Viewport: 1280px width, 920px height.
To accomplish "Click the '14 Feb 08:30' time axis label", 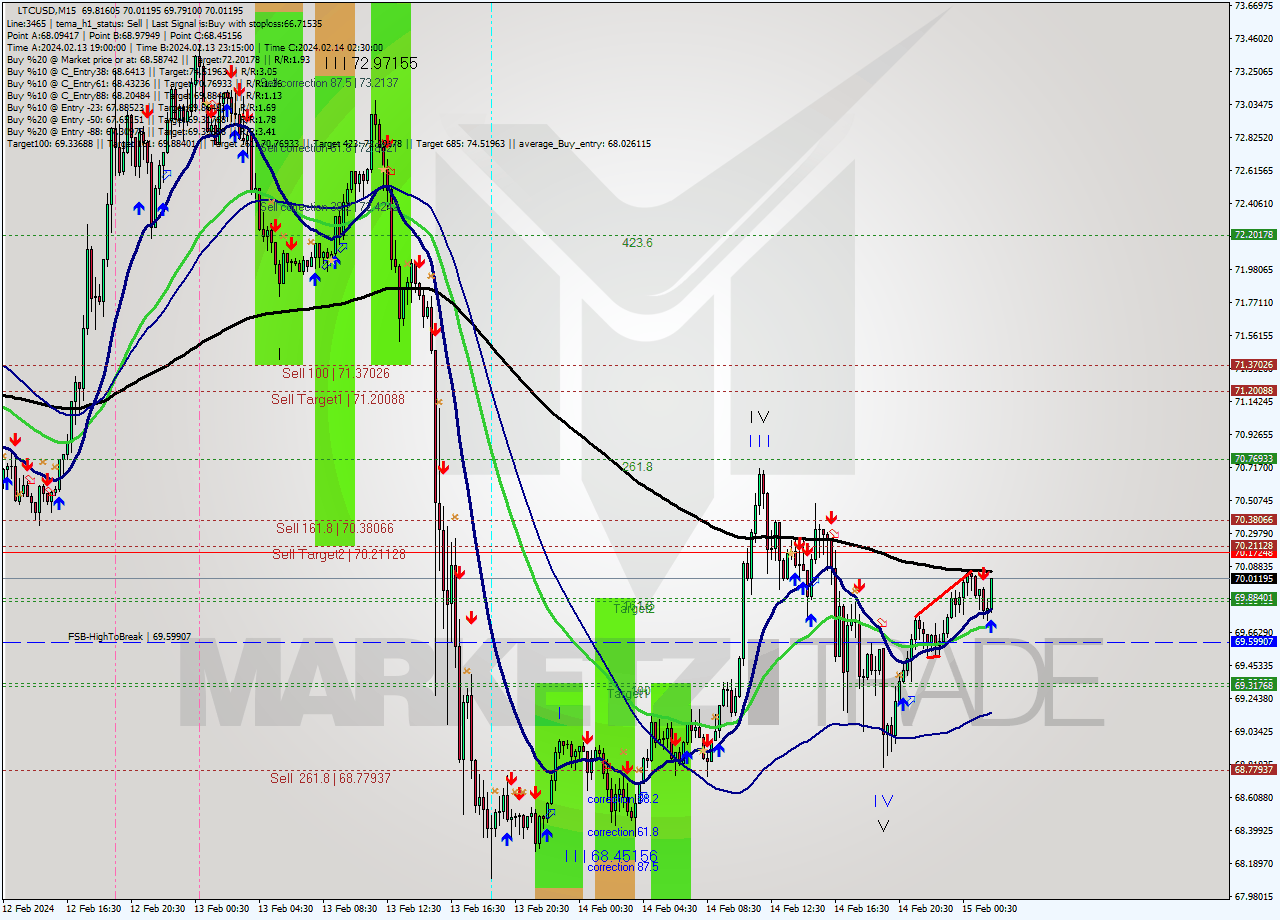I will pyautogui.click(x=734, y=909).
